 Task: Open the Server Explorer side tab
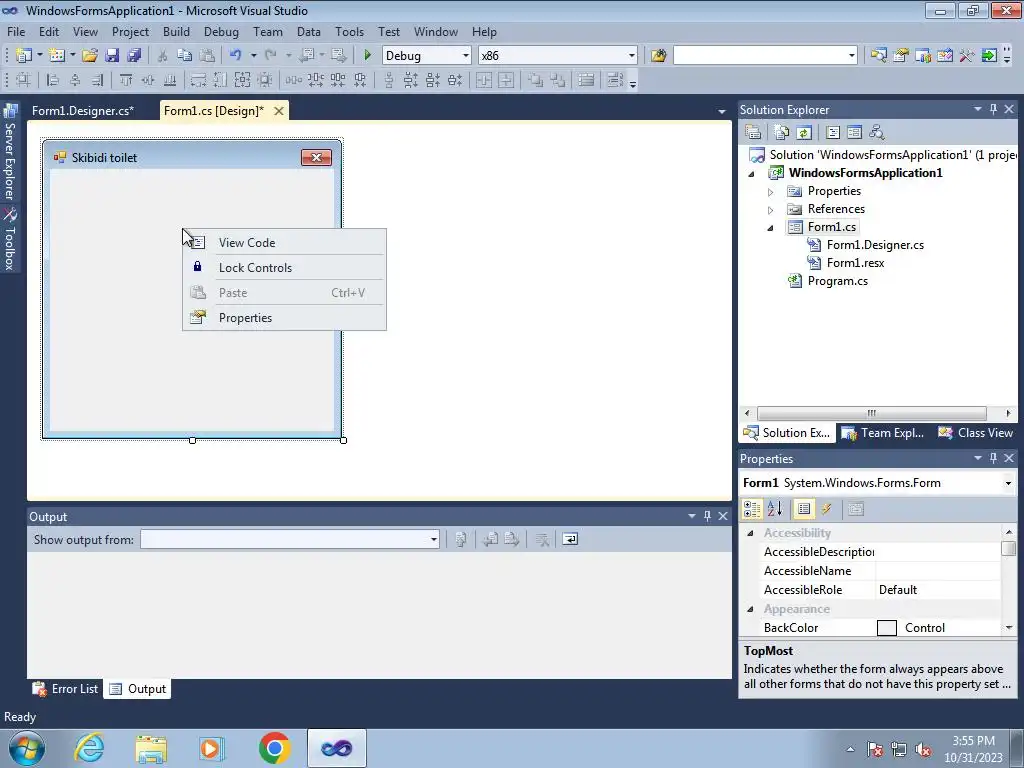click(10, 152)
